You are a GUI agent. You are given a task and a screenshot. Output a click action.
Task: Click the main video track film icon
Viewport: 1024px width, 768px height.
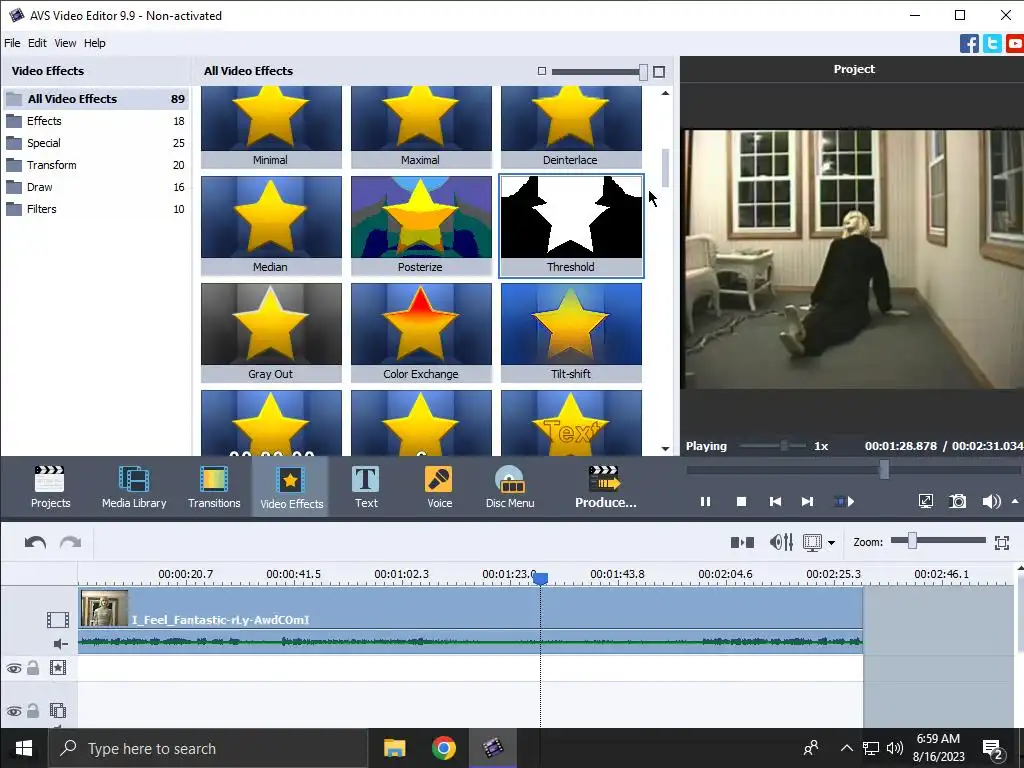(x=57, y=619)
